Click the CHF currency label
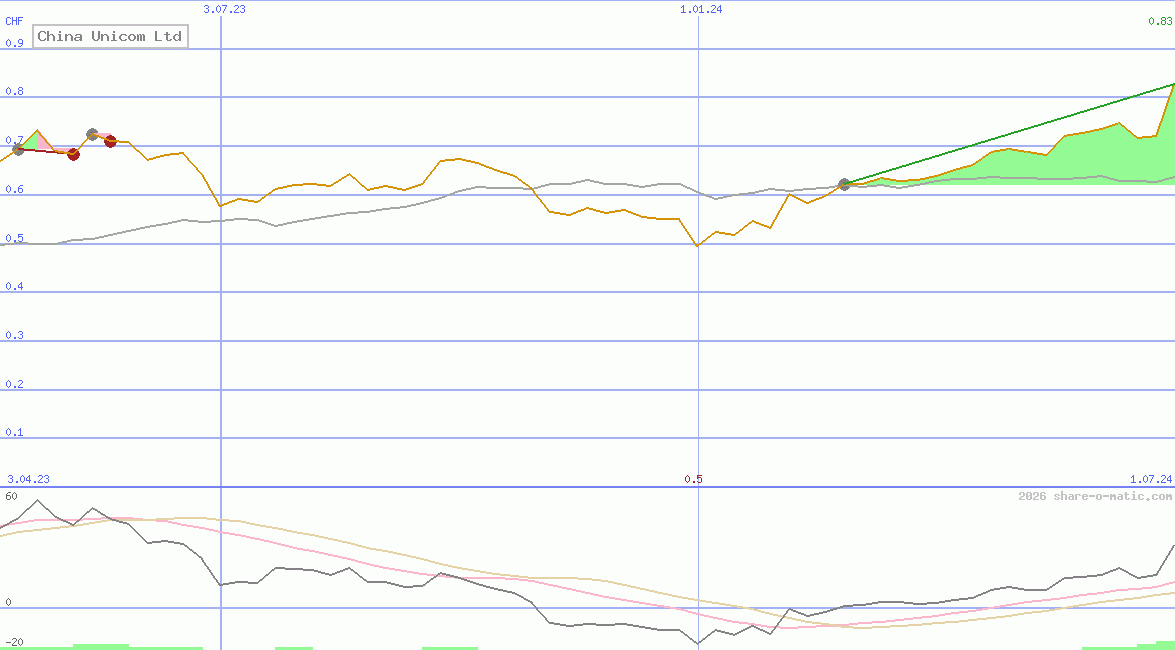This screenshot has width=1175, height=650. (13, 21)
